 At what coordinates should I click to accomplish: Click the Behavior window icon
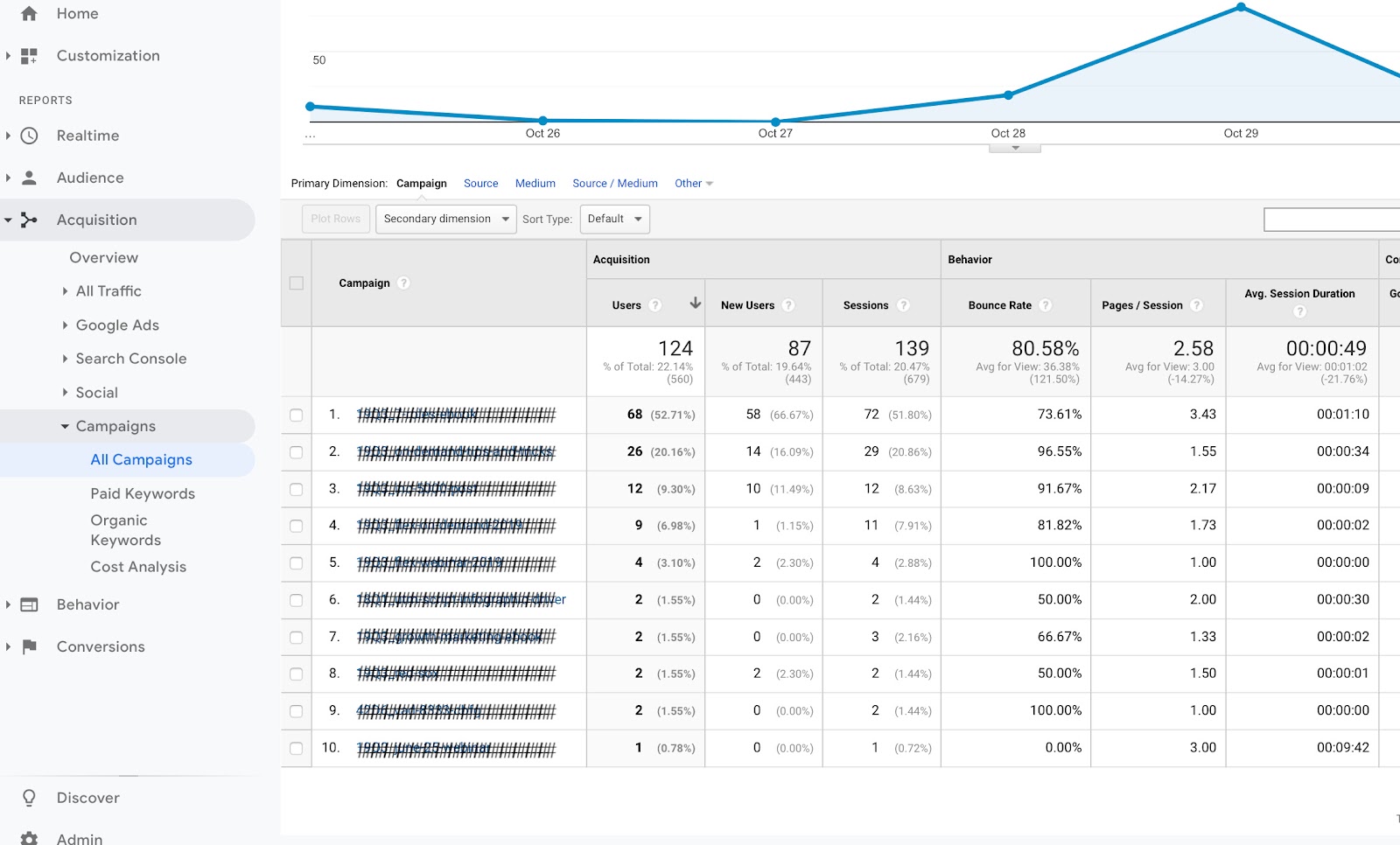pyautogui.click(x=29, y=604)
